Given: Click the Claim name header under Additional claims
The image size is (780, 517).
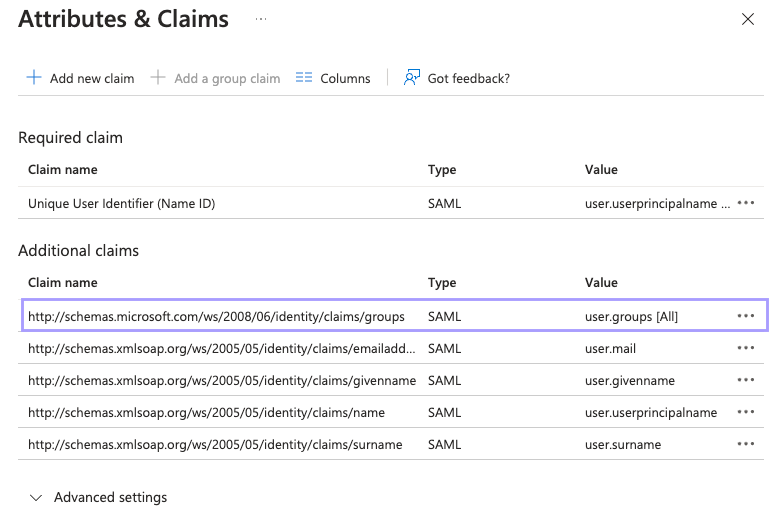Looking at the screenshot, I should point(63,283).
